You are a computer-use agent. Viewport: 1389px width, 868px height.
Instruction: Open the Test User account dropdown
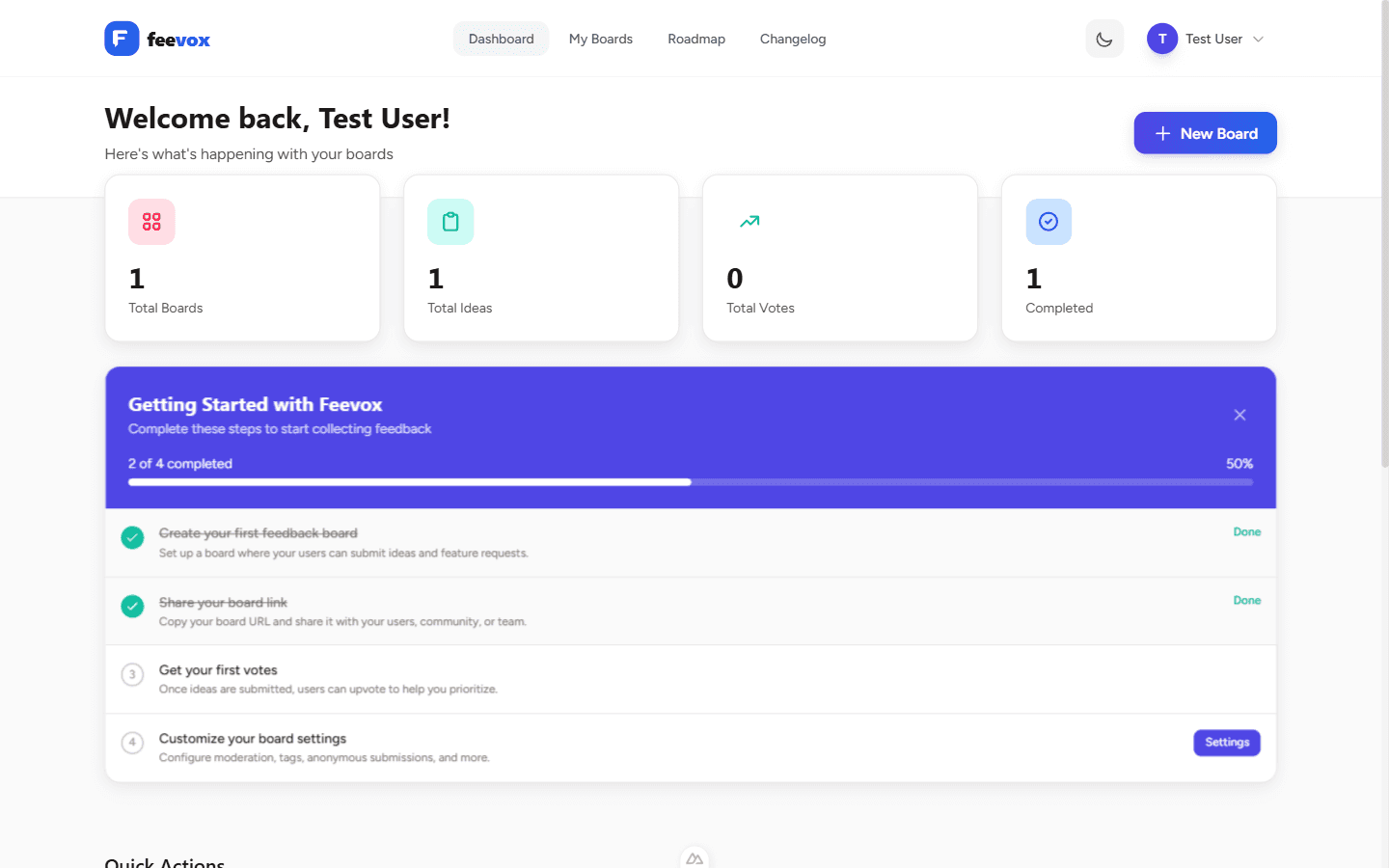tap(1206, 39)
